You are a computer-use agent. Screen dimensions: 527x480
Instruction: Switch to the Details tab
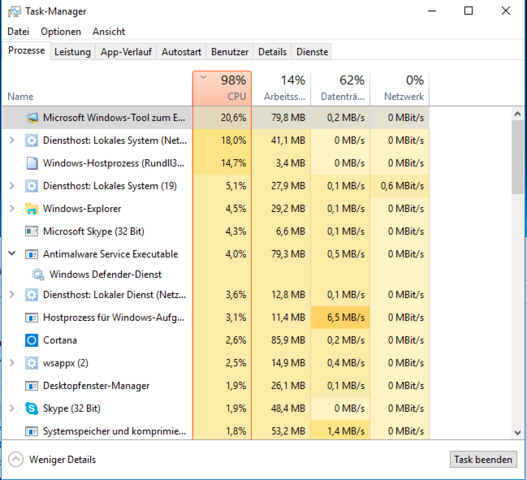click(272, 52)
